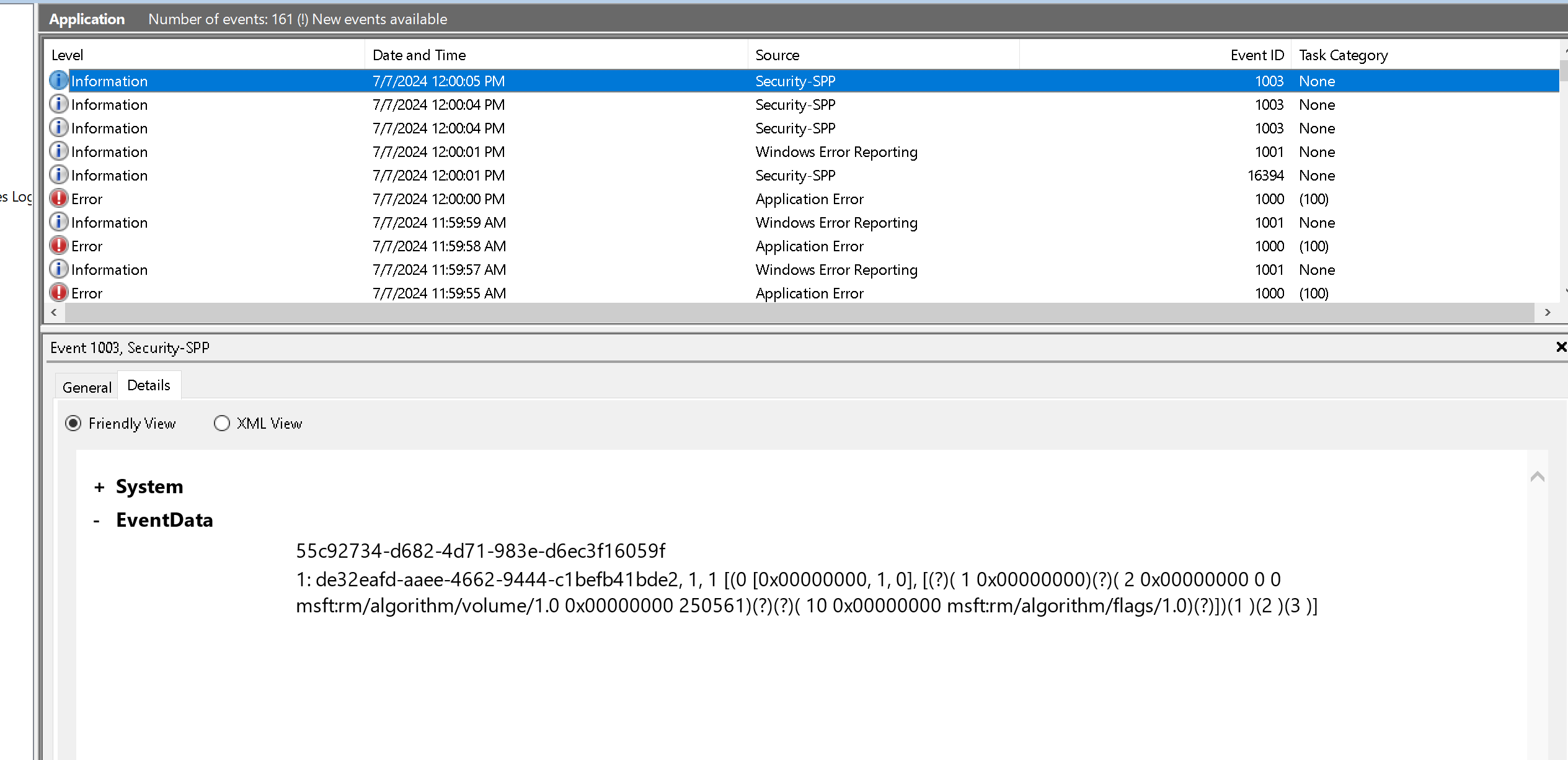Expand the System node
Screen dimensions: 1568x760
[x=99, y=487]
